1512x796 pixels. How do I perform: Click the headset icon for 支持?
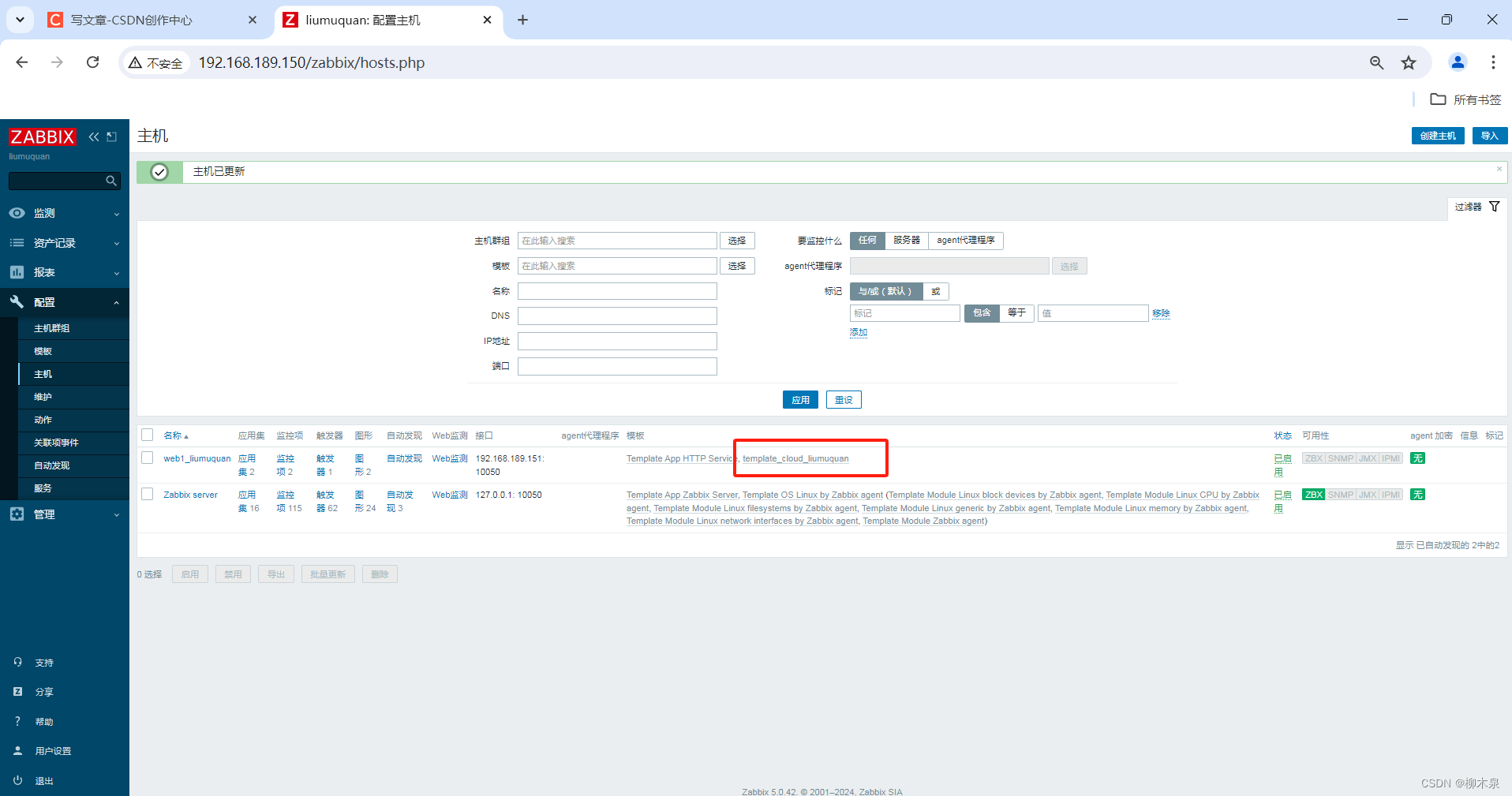tap(17, 663)
